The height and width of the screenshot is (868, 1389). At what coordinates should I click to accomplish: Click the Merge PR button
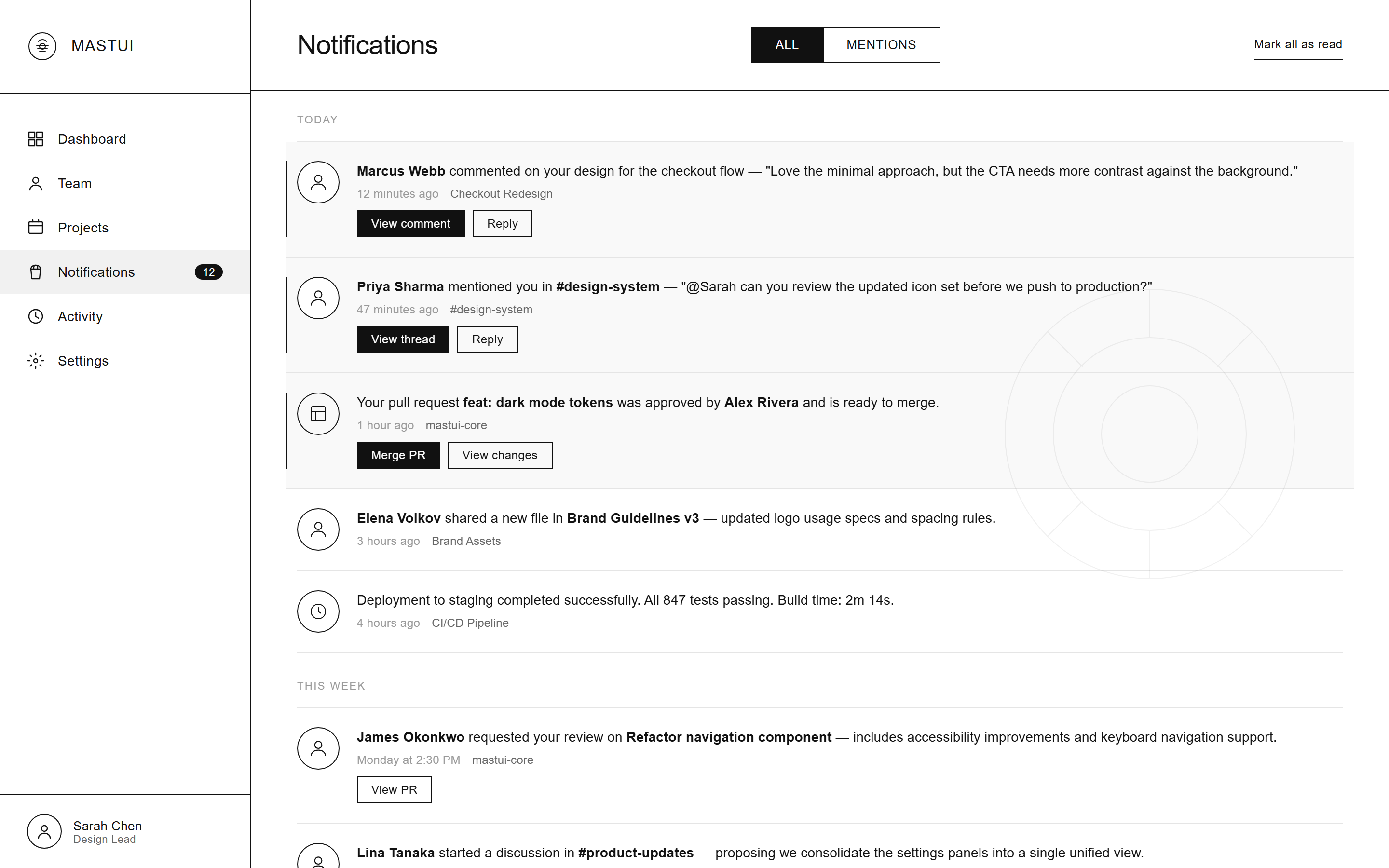(x=398, y=455)
